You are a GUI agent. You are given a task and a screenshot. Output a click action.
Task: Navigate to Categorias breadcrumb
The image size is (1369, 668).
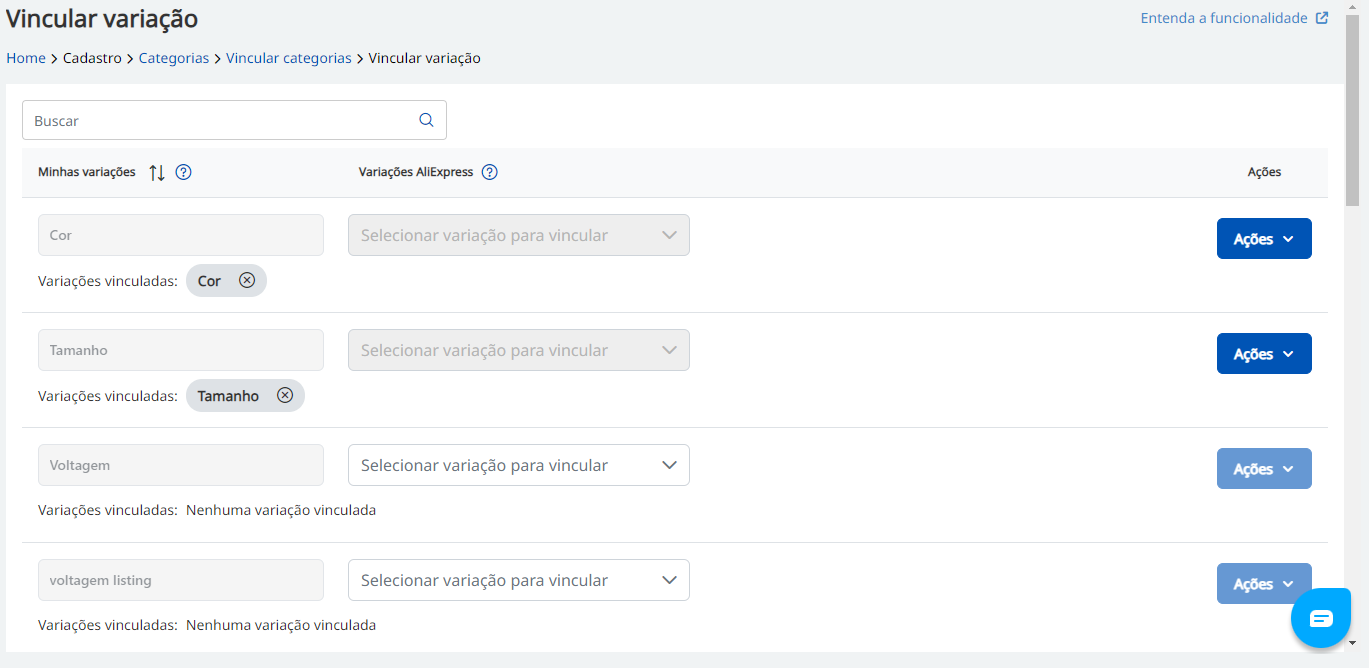(174, 58)
